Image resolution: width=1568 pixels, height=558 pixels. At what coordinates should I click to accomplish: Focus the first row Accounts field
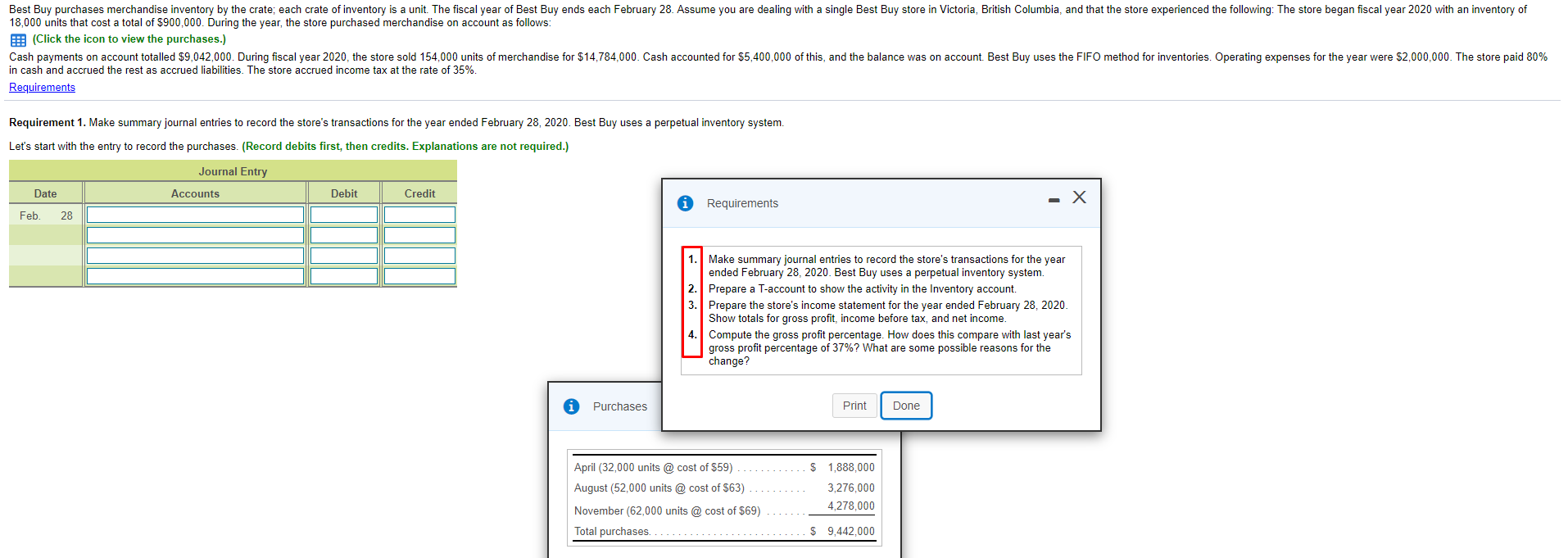coord(195,215)
